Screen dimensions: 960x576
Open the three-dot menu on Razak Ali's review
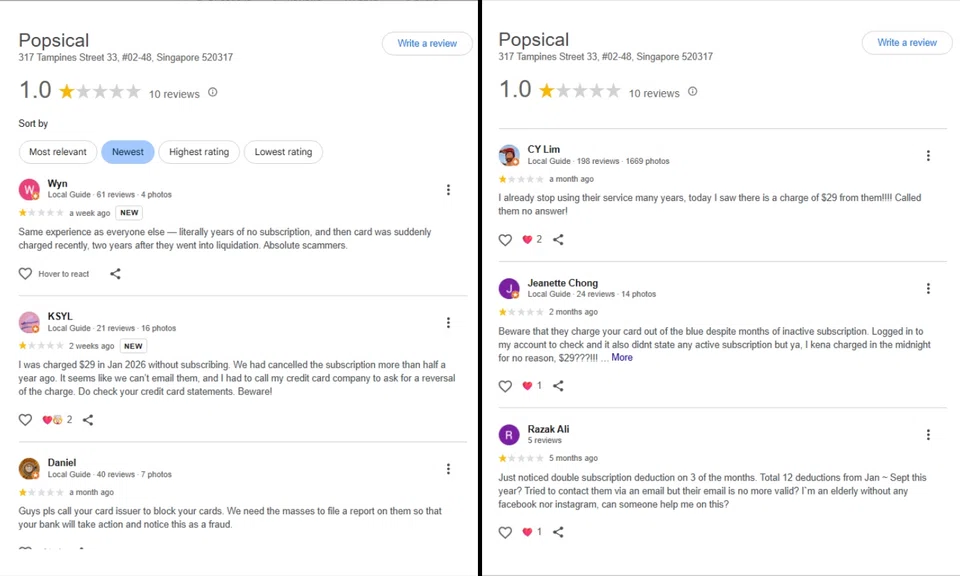[x=928, y=434]
